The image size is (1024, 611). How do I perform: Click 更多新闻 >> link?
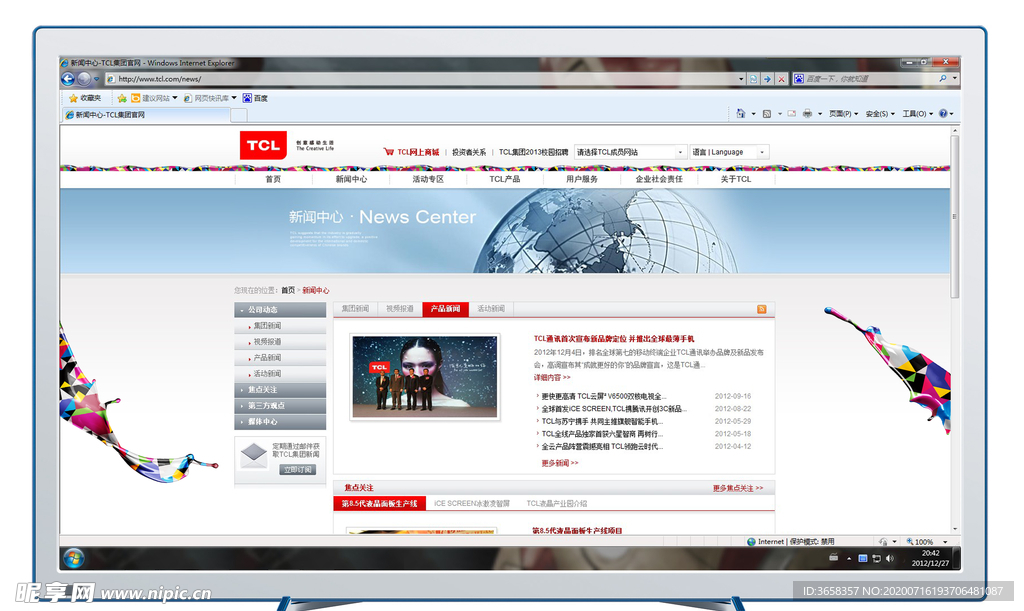pos(560,463)
